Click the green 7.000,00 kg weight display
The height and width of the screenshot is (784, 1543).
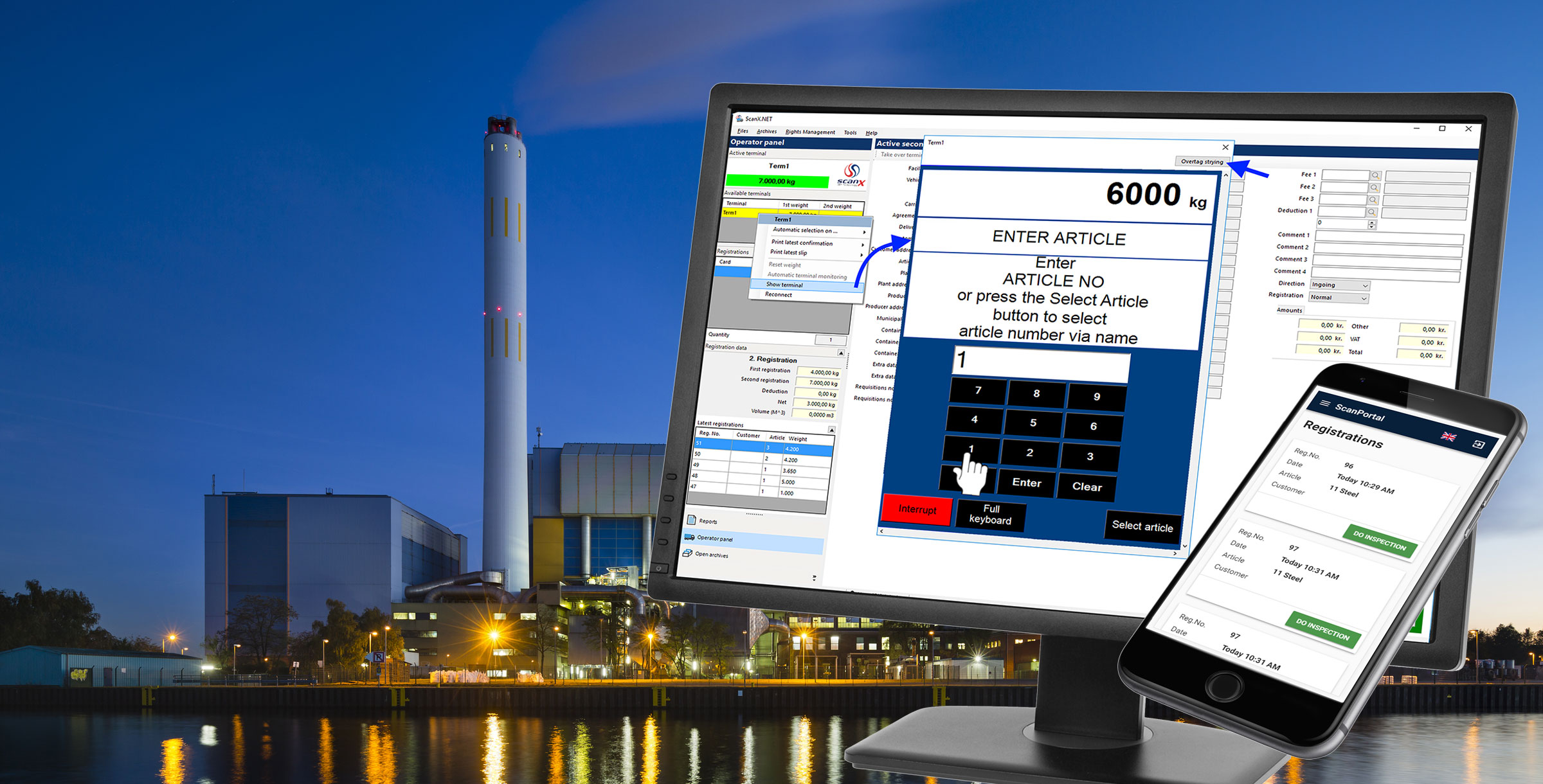click(x=777, y=181)
